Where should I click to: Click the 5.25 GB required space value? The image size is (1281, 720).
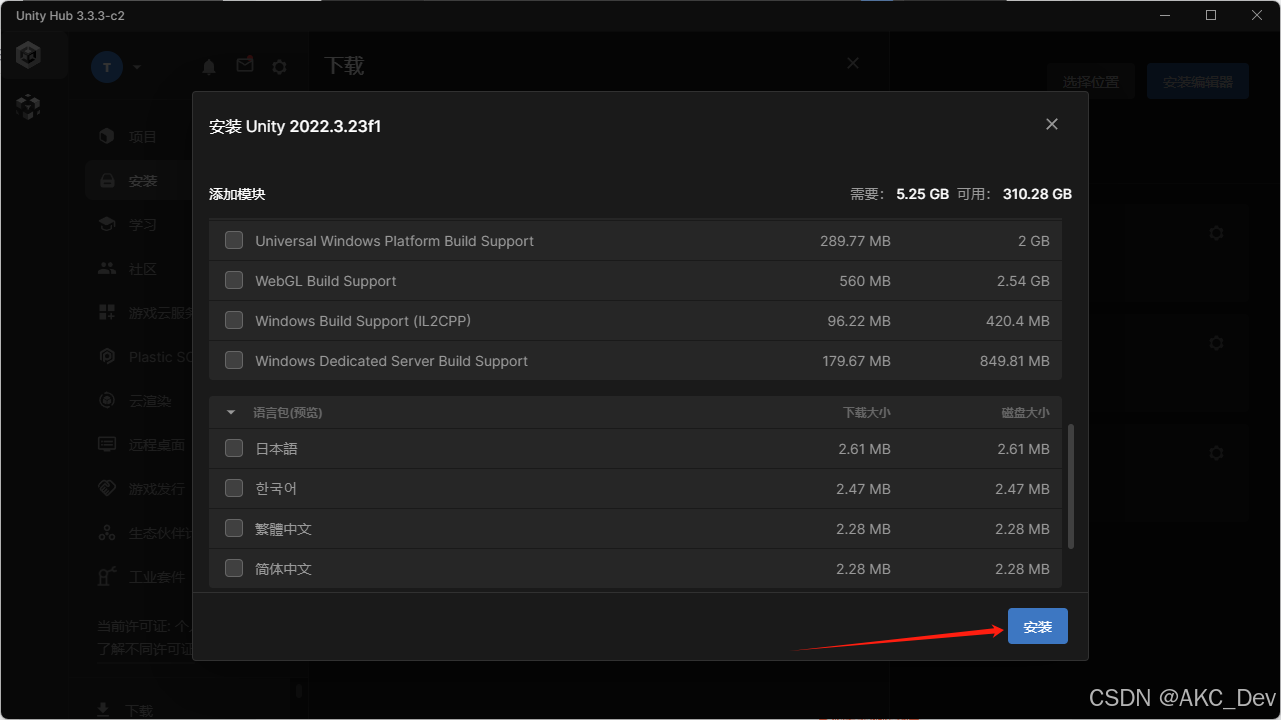coord(923,194)
